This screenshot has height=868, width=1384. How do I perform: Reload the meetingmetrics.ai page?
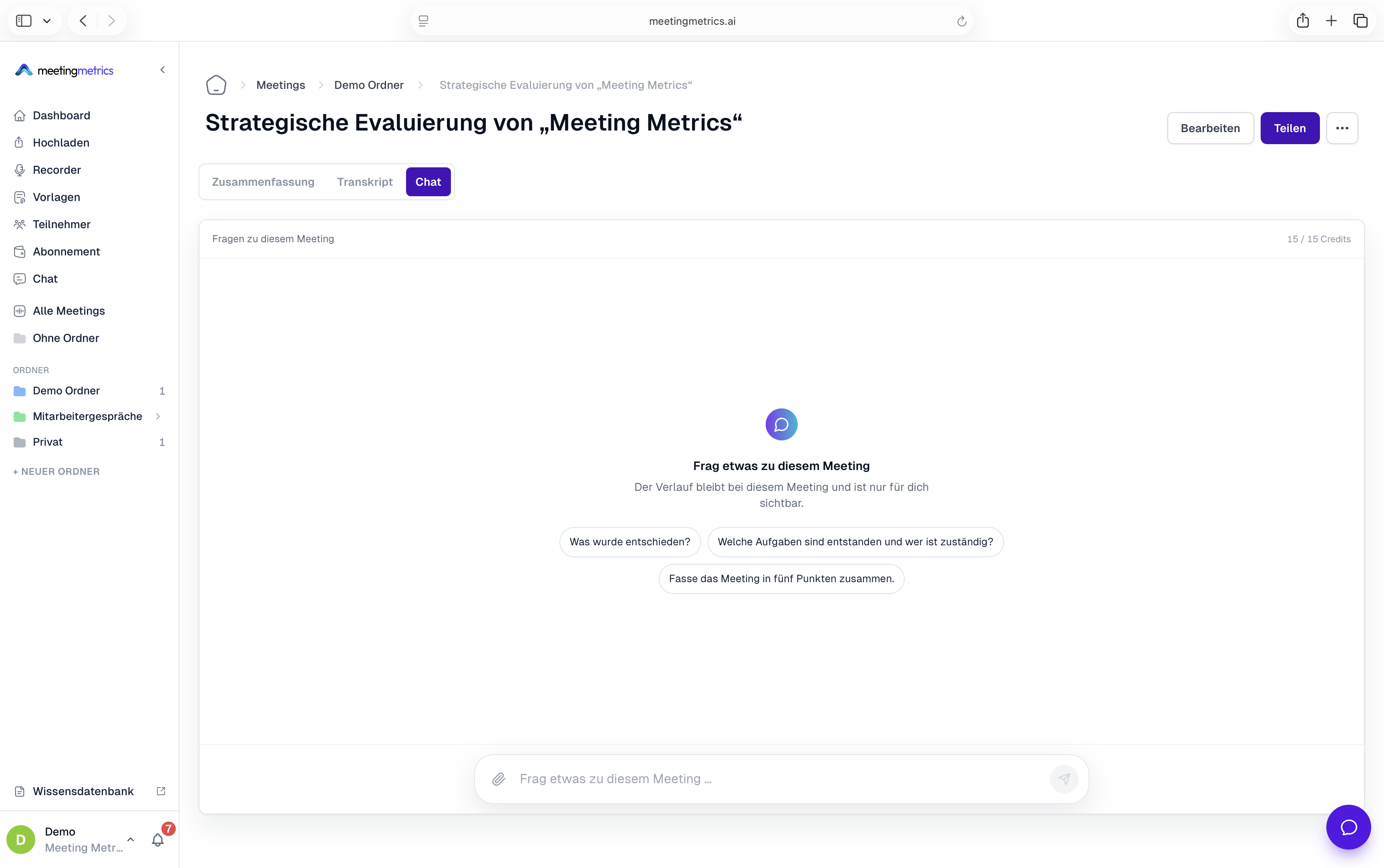[x=962, y=21]
